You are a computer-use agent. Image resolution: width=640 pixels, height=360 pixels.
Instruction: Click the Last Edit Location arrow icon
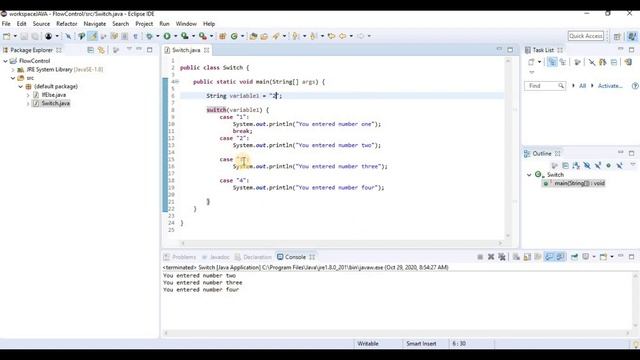pos(331,36)
